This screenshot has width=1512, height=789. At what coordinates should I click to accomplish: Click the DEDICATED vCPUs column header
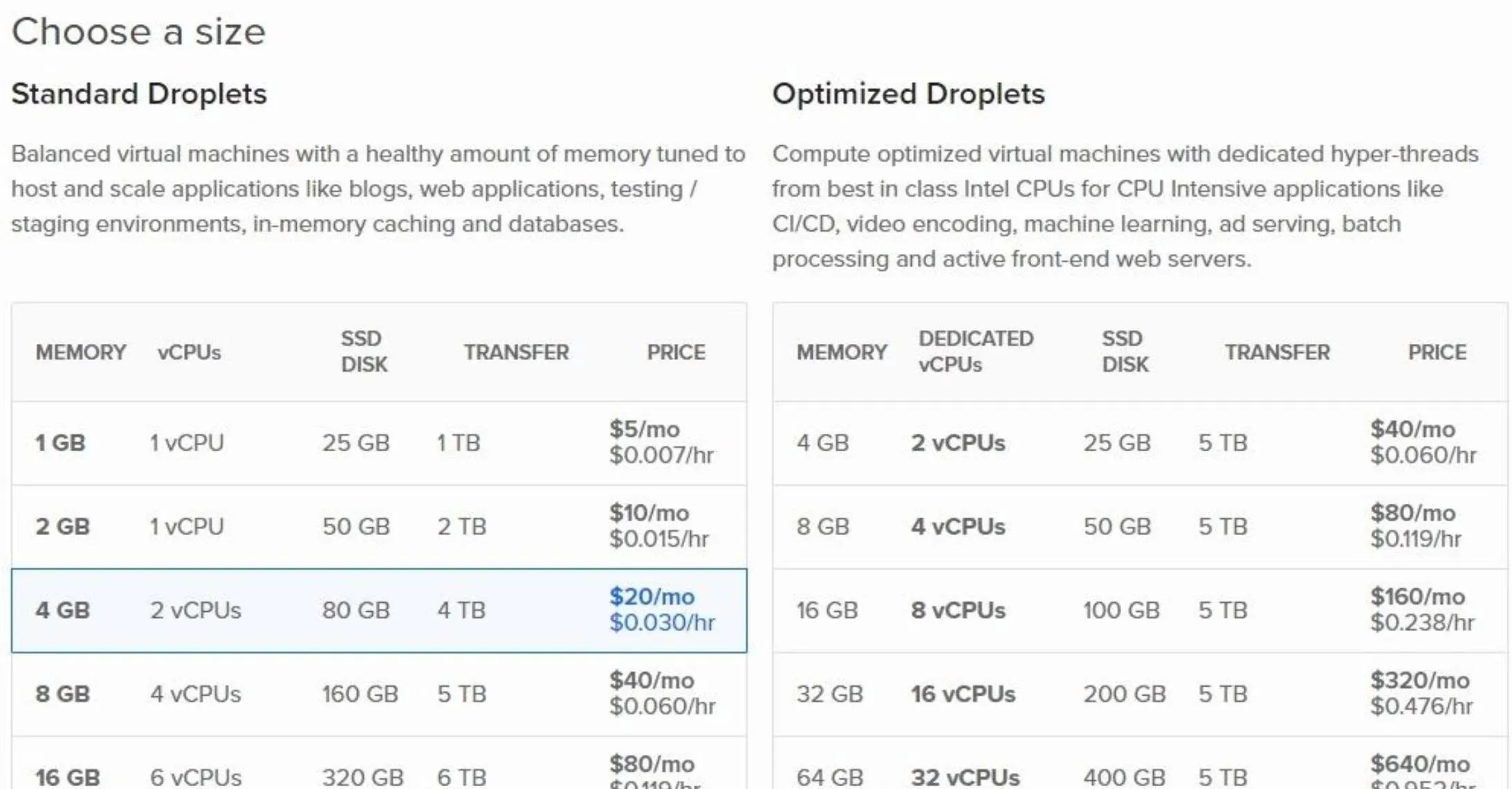[x=976, y=352]
